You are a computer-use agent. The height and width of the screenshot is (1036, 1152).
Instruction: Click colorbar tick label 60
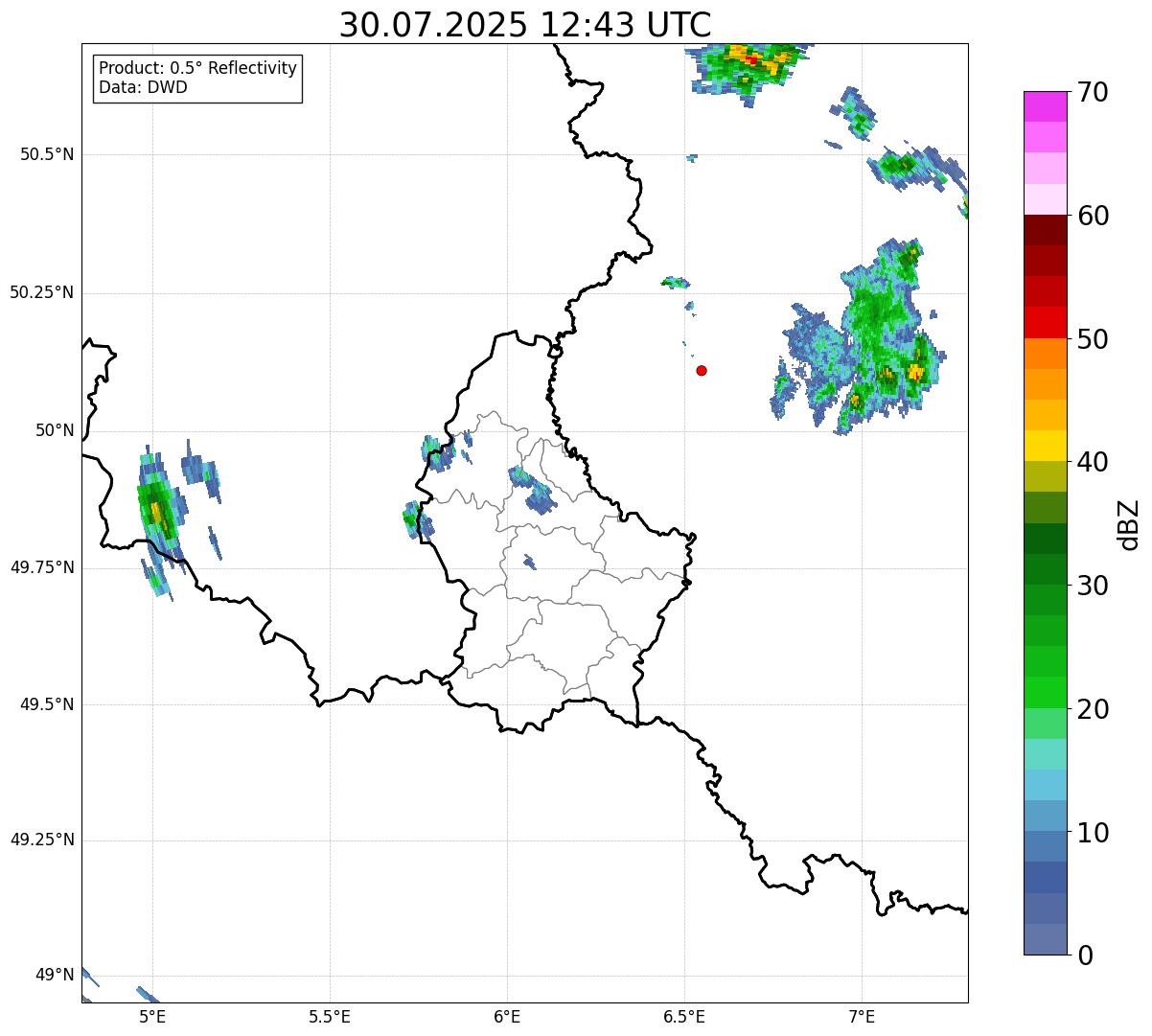point(1093,216)
